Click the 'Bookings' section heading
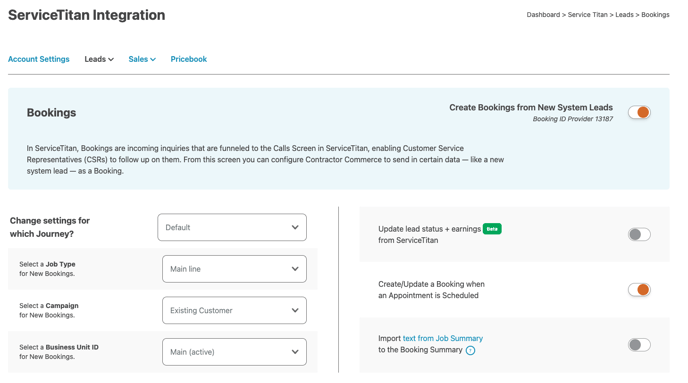The height and width of the screenshot is (383, 688). click(x=51, y=113)
